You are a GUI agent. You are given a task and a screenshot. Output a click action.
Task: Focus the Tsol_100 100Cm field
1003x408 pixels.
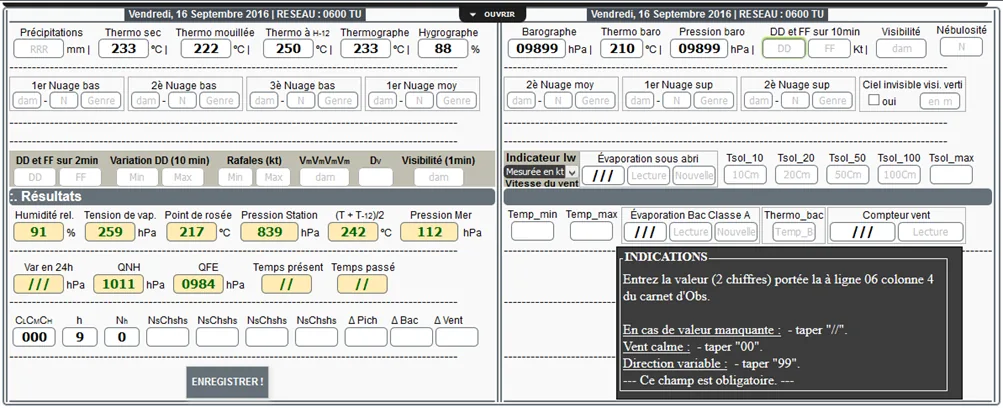(x=899, y=175)
